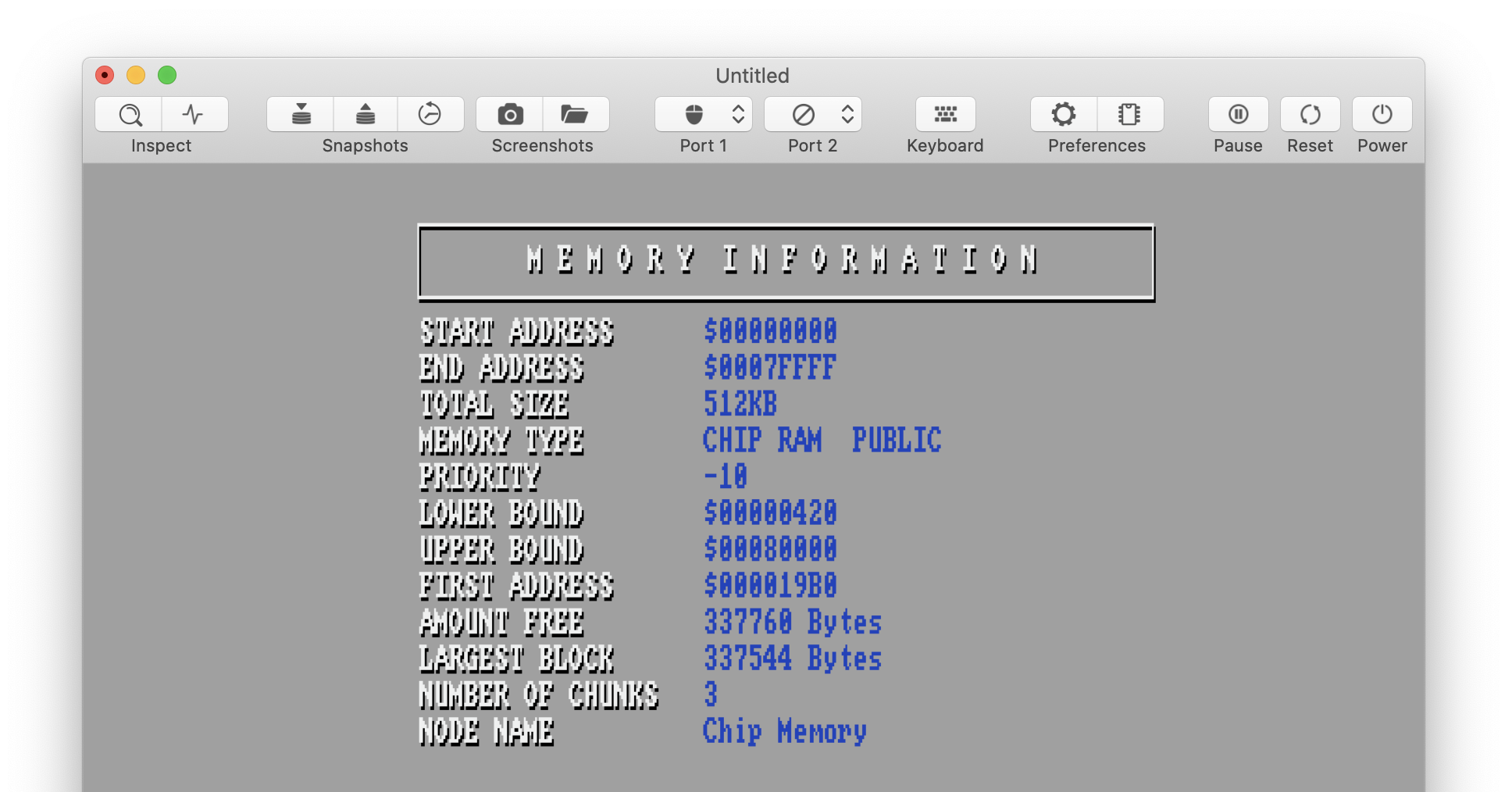Open the Port 2 no-device dropdown
This screenshot has width=1512, height=792.
point(813,114)
